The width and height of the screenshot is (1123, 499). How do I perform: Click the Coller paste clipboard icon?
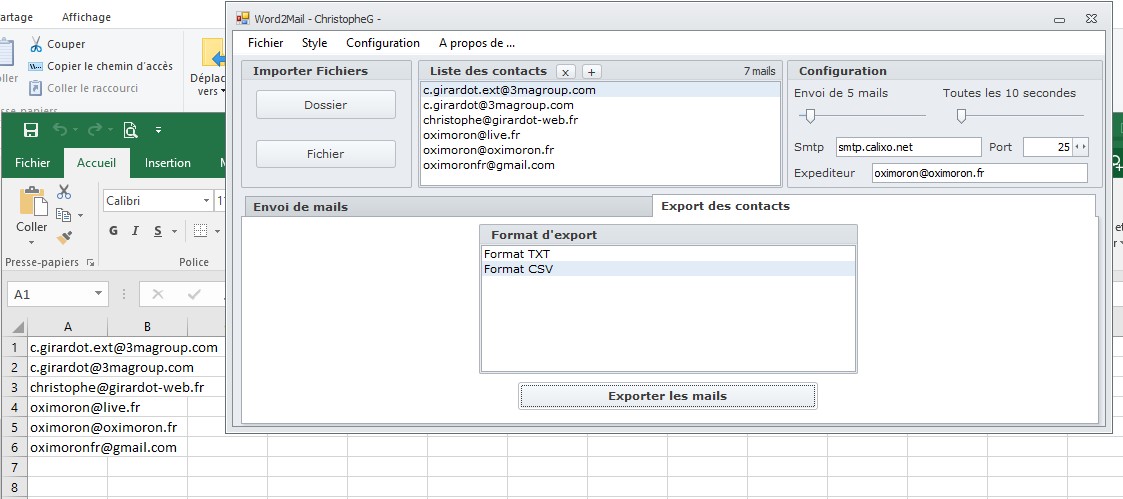[x=32, y=201]
